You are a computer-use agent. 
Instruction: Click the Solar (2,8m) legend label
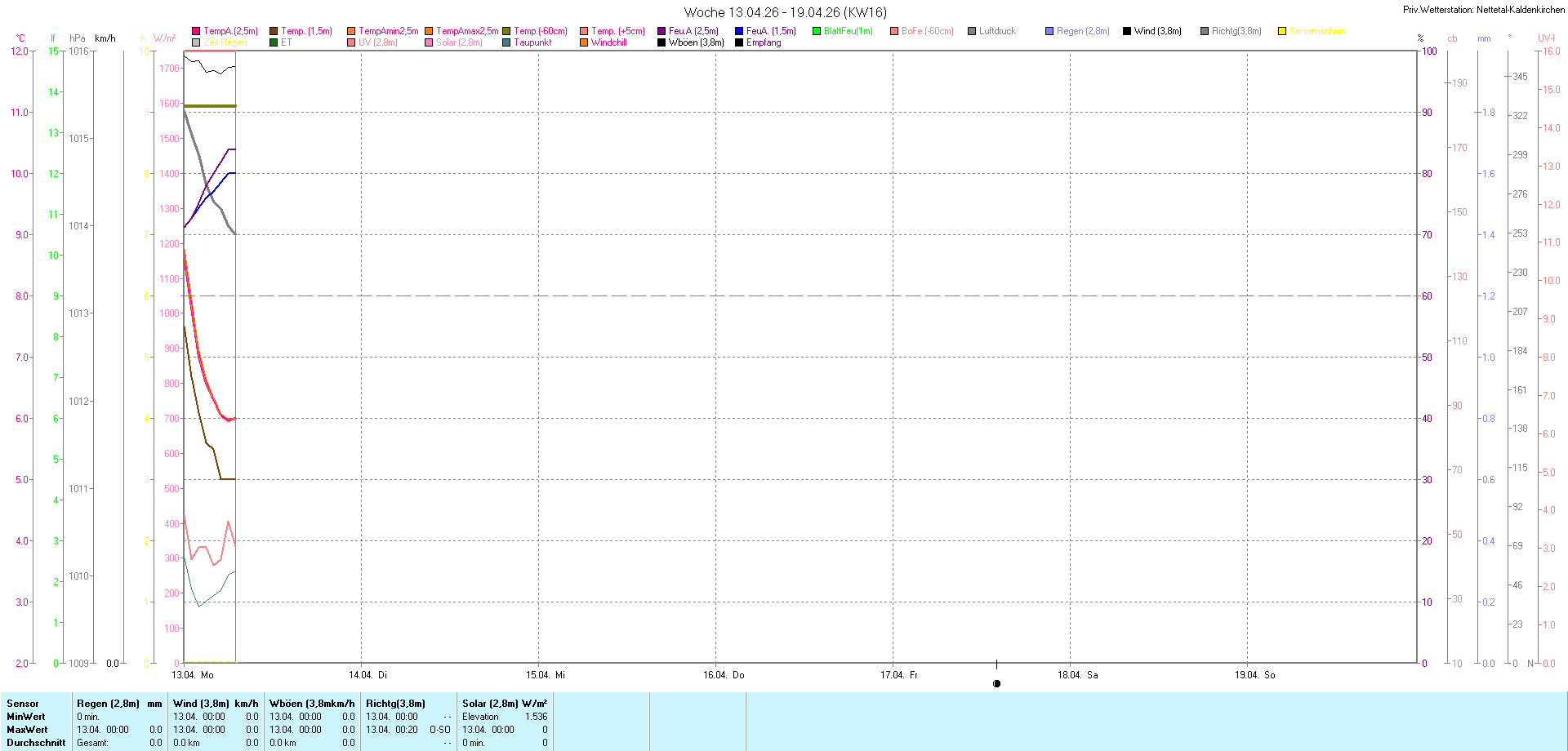pyautogui.click(x=459, y=42)
